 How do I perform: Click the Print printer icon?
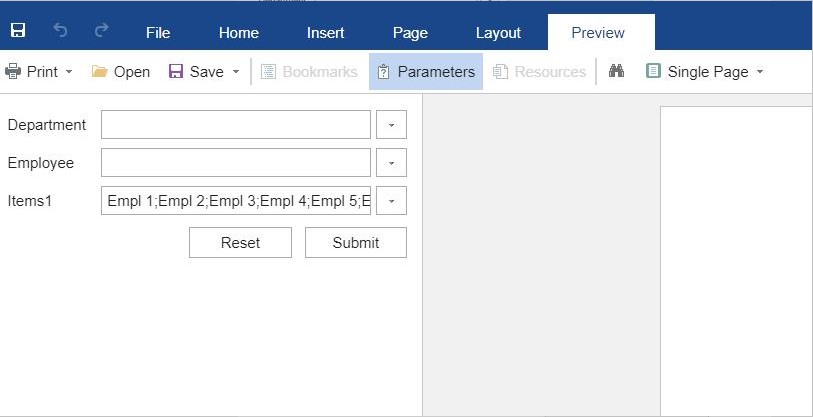click(x=12, y=71)
